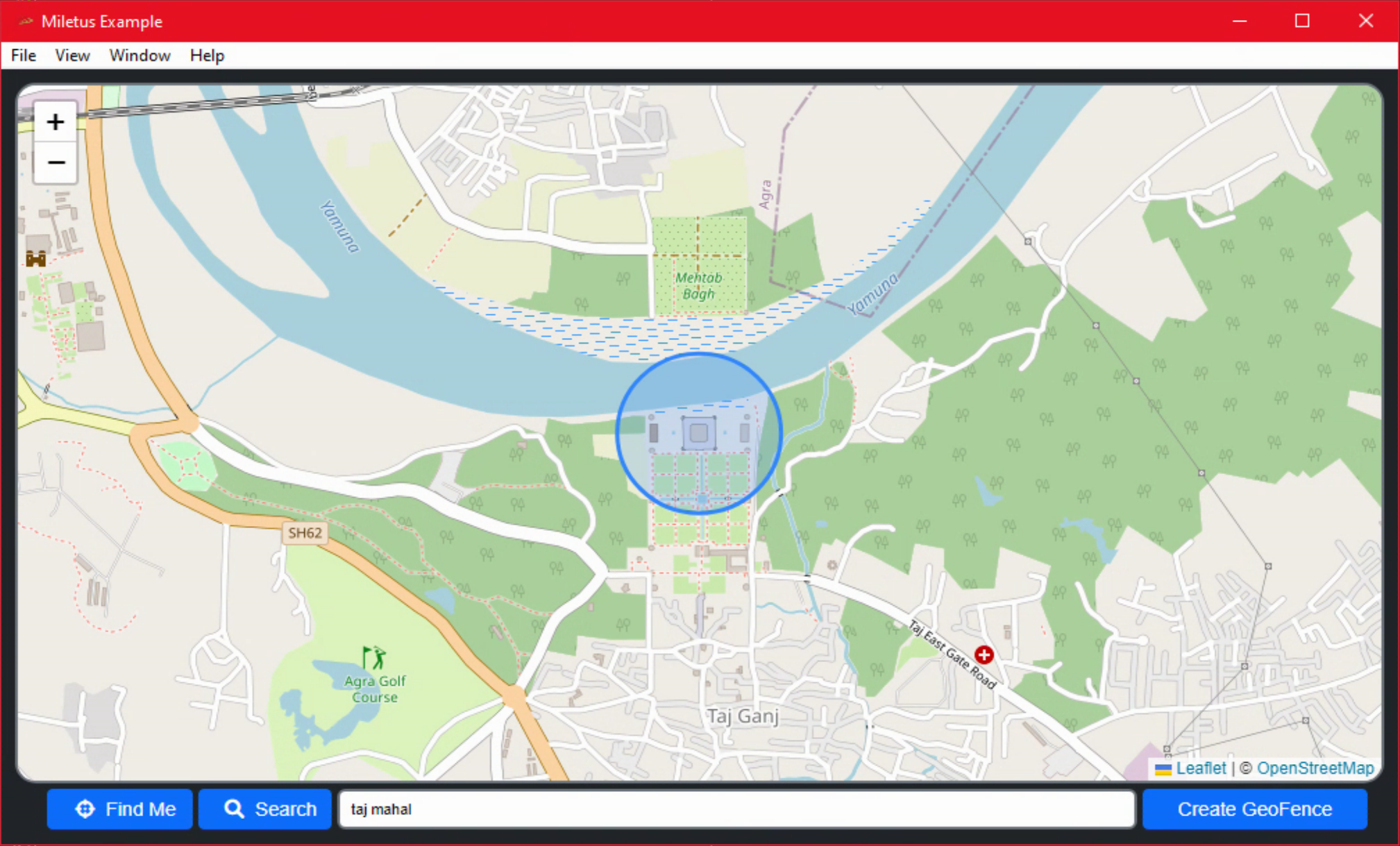Expand map zoom level control
This screenshot has height=846, width=1400.
tap(54, 120)
